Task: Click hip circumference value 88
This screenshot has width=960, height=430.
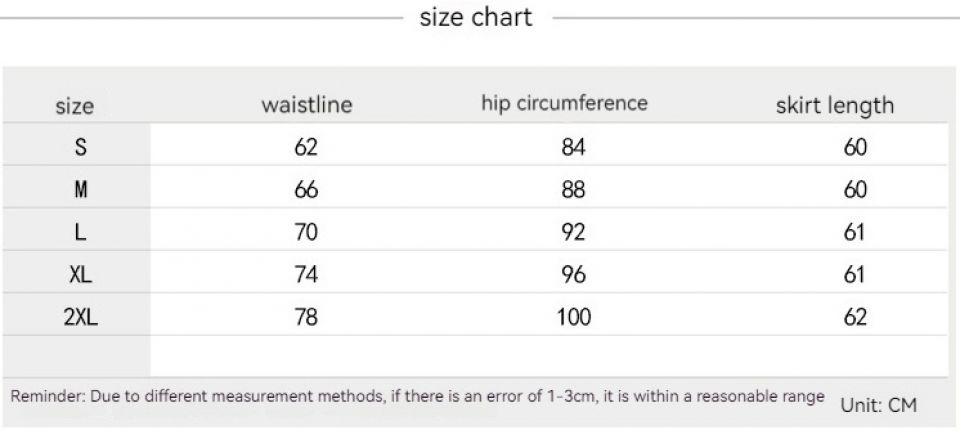Action: 573,190
